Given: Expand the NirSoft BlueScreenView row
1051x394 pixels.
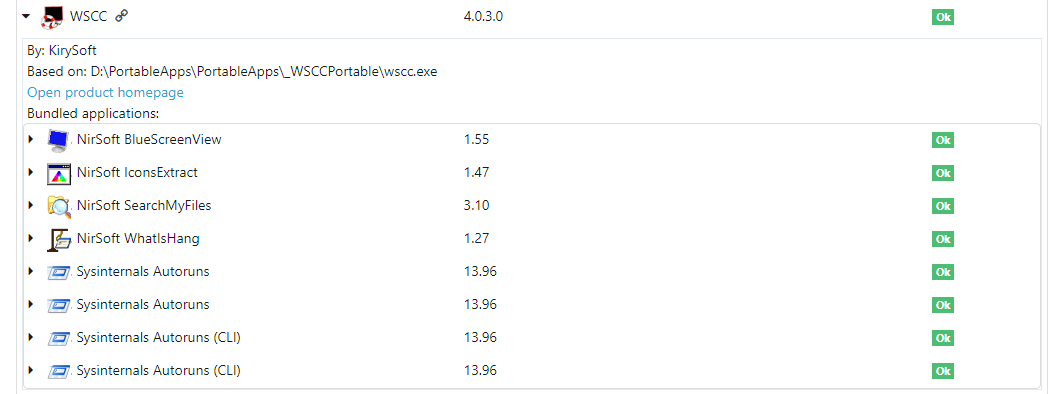Looking at the screenshot, I should [30, 139].
